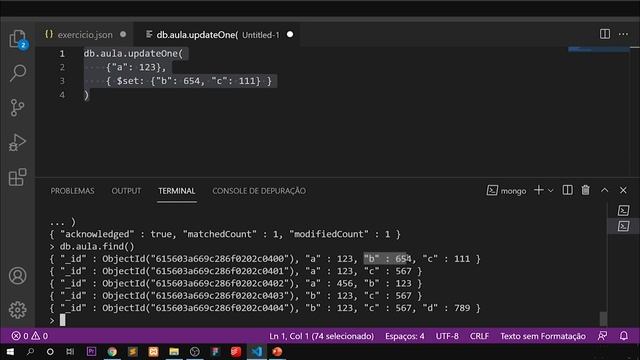Click the $set line in the editor
Viewport: 640px width, 360px height.
(x=189, y=81)
